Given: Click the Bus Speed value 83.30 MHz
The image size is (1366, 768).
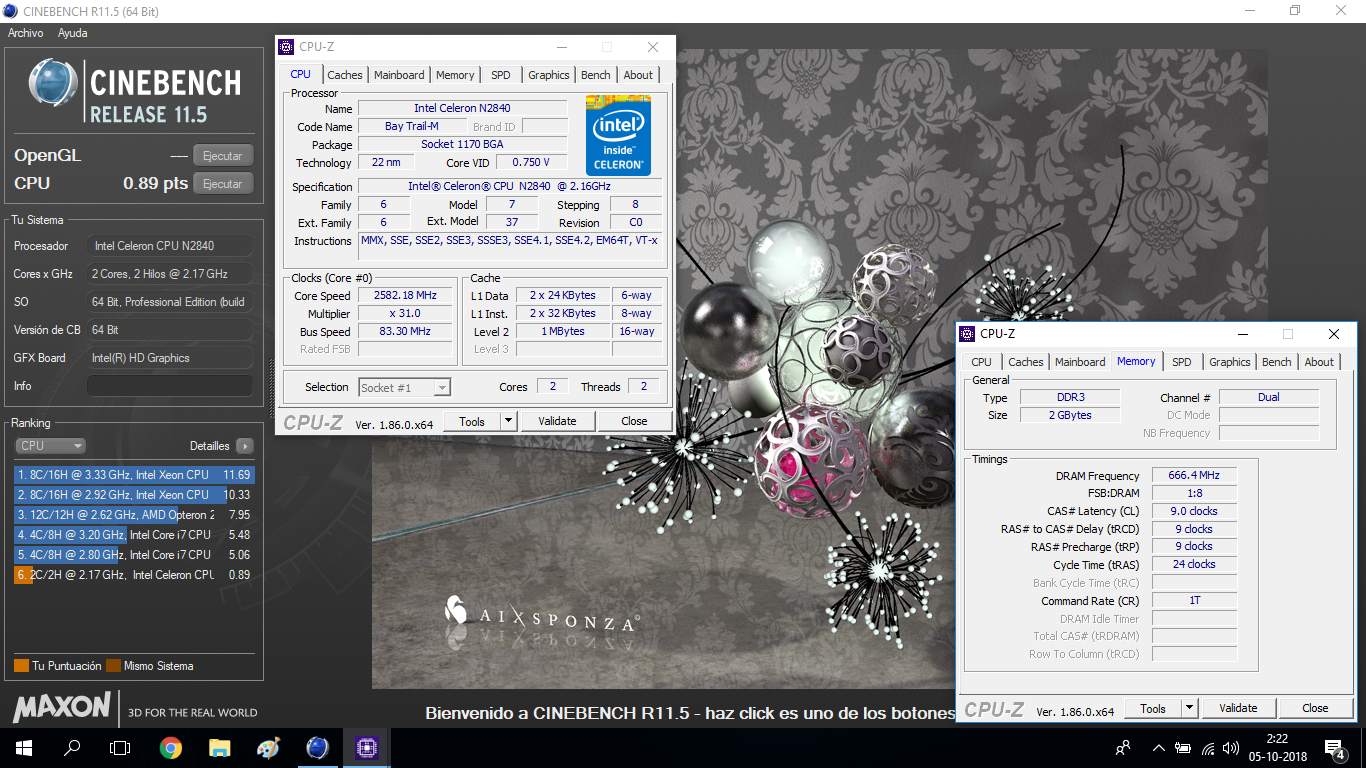Looking at the screenshot, I should point(407,332).
